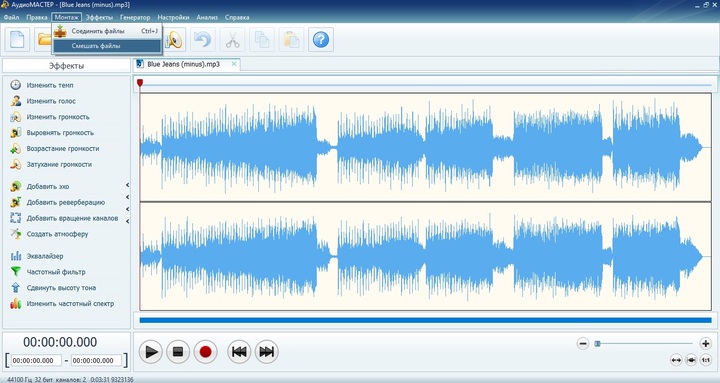The width and height of the screenshot is (720, 383).
Task: Close the Blue Jeans (minus).mp3 tab
Action: [x=234, y=64]
